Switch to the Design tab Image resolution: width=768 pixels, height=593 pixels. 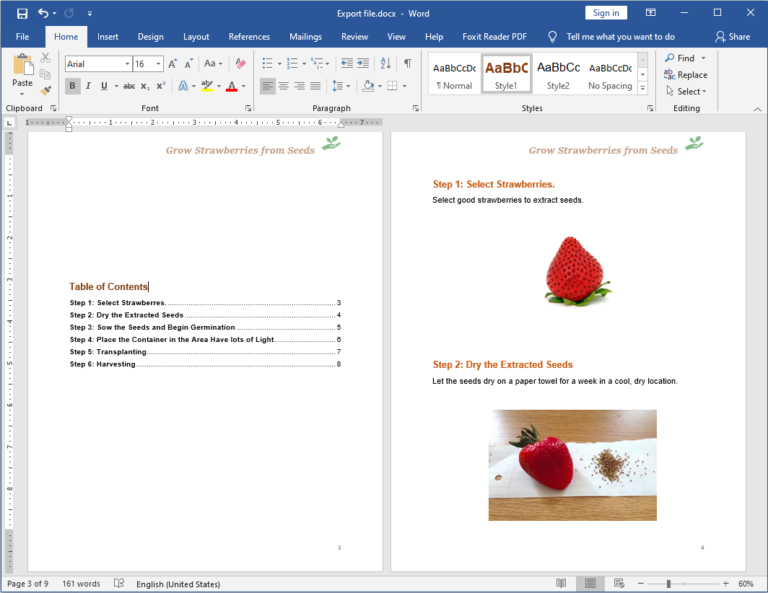(x=150, y=37)
